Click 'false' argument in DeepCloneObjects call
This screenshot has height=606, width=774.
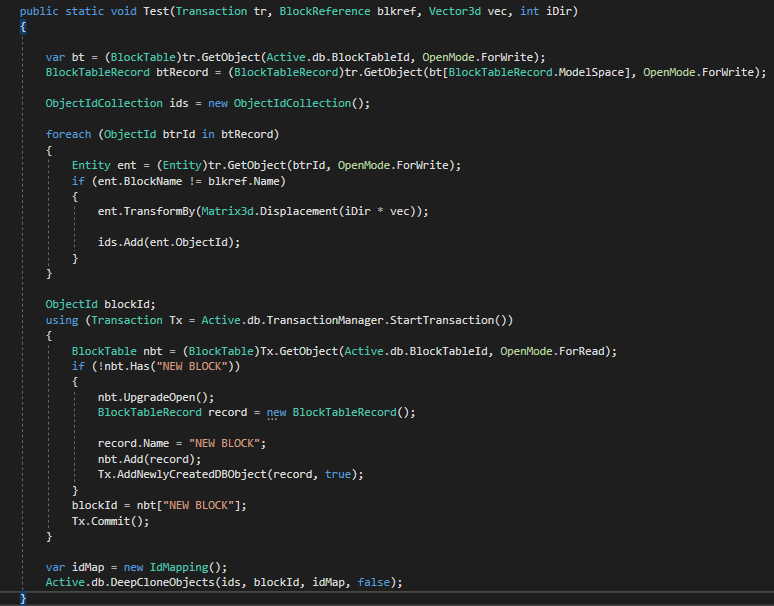point(374,583)
